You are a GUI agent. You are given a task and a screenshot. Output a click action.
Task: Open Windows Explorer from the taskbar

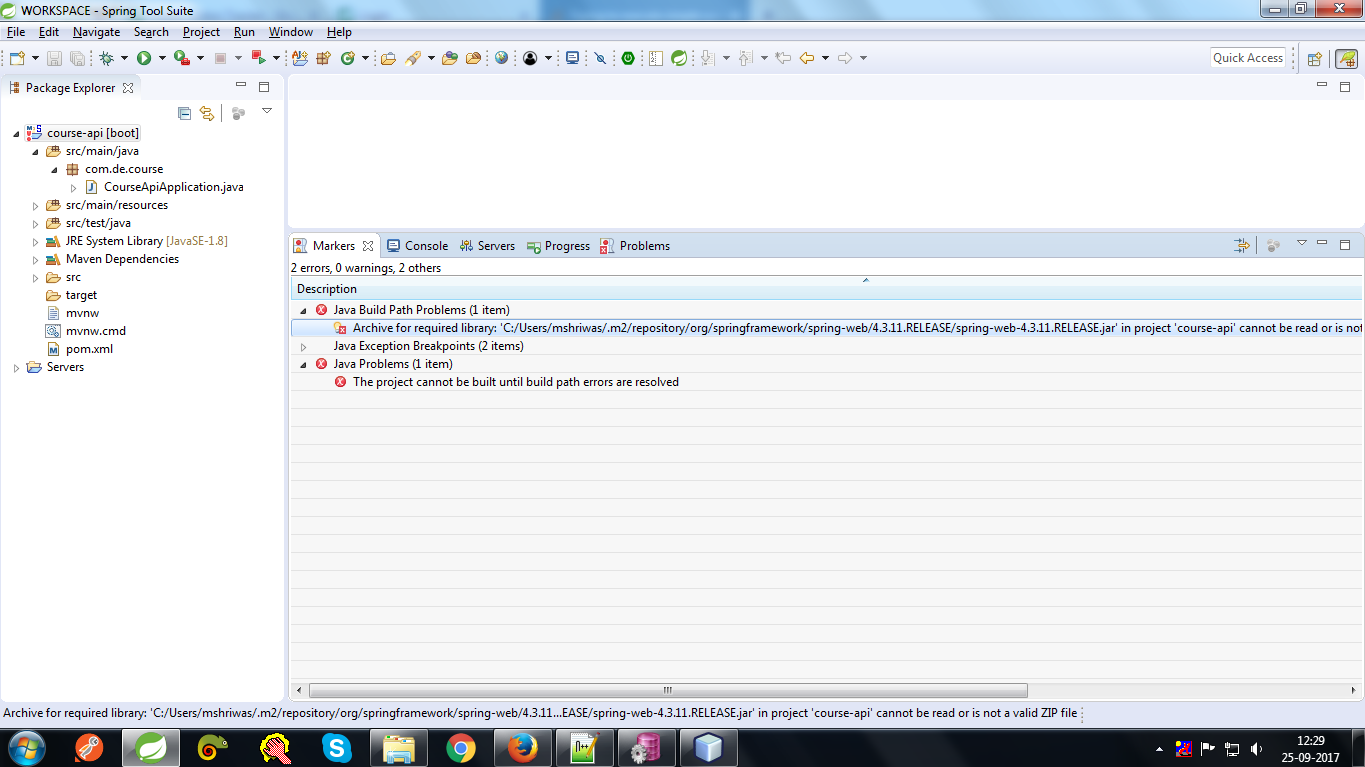399,747
